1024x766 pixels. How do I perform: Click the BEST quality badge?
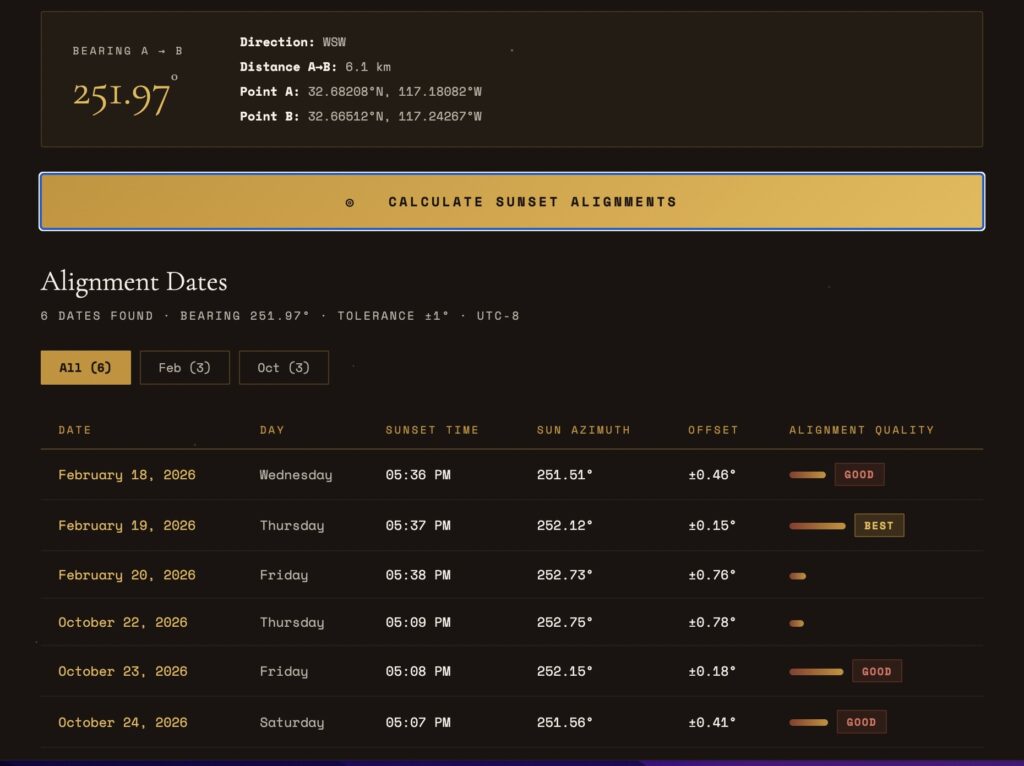(x=878, y=526)
